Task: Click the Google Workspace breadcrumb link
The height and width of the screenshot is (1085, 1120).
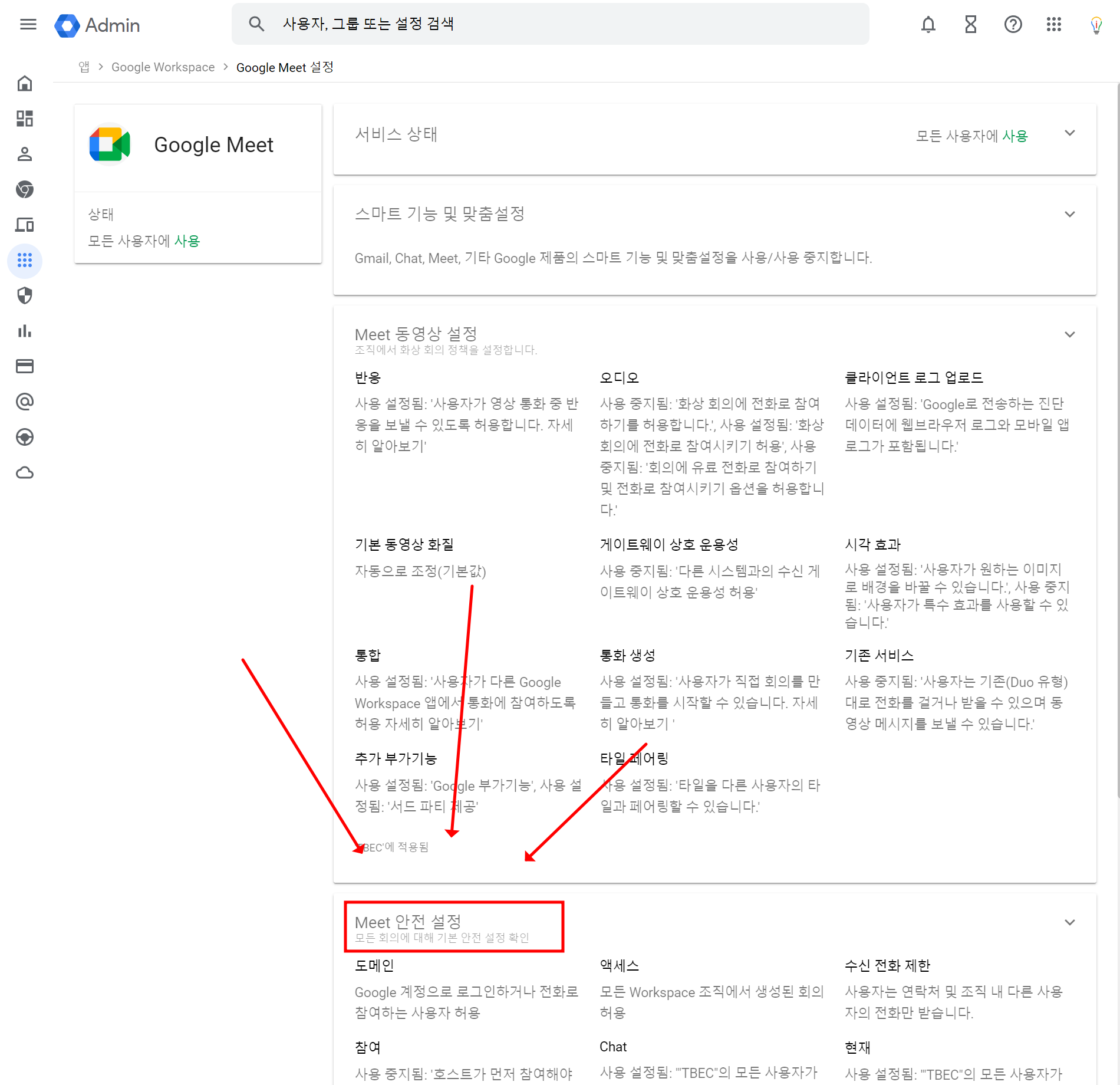Action: [x=163, y=67]
